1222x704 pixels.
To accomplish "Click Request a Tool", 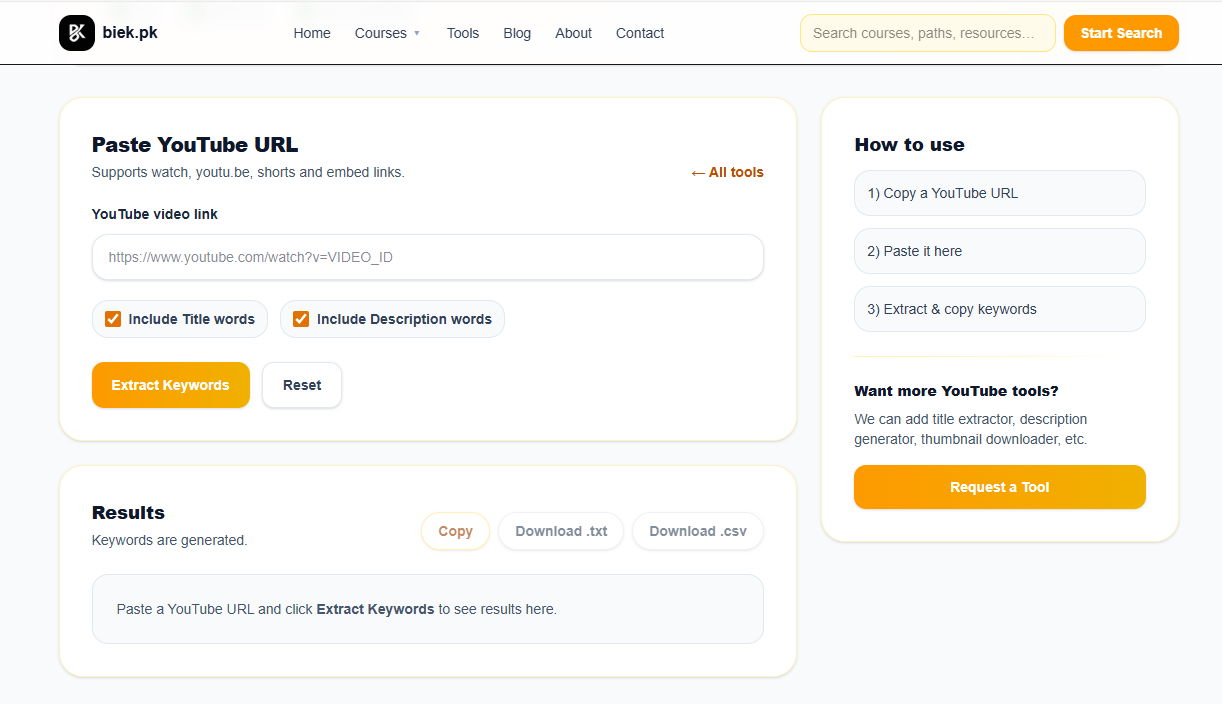I will click(999, 487).
